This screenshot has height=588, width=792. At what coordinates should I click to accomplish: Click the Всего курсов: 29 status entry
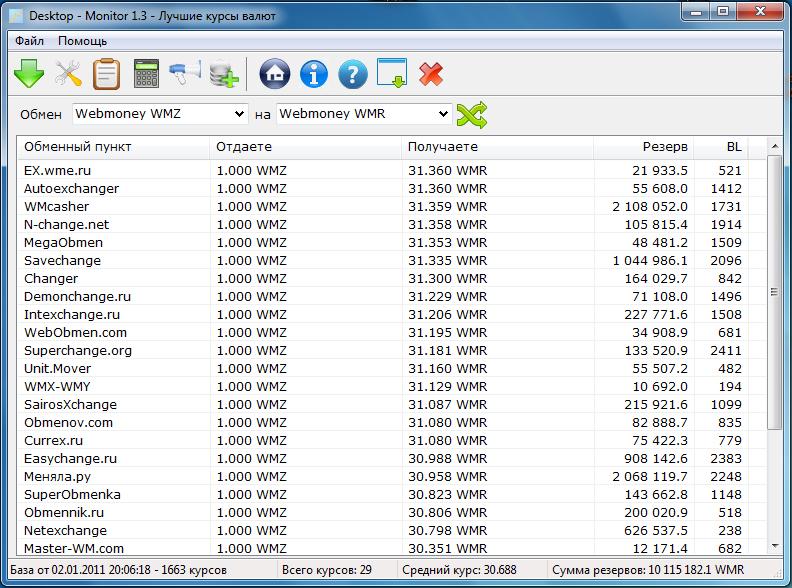coord(327,570)
